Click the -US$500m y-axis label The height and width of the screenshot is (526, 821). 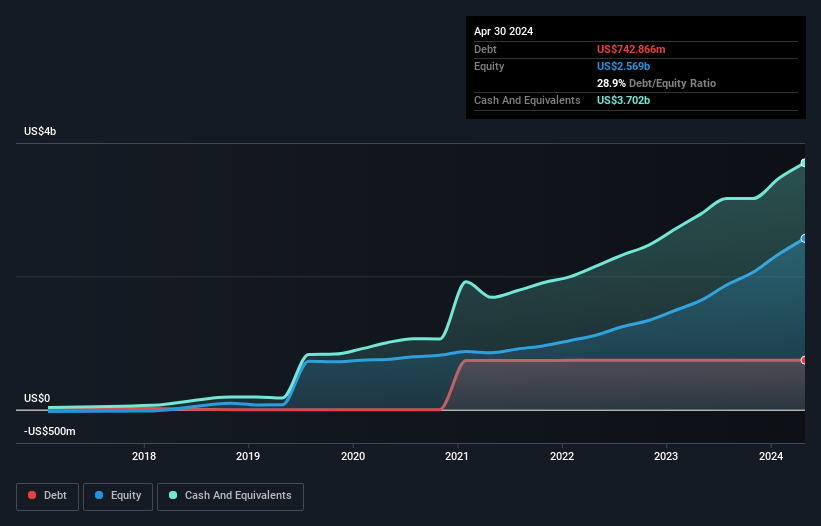[x=50, y=431]
